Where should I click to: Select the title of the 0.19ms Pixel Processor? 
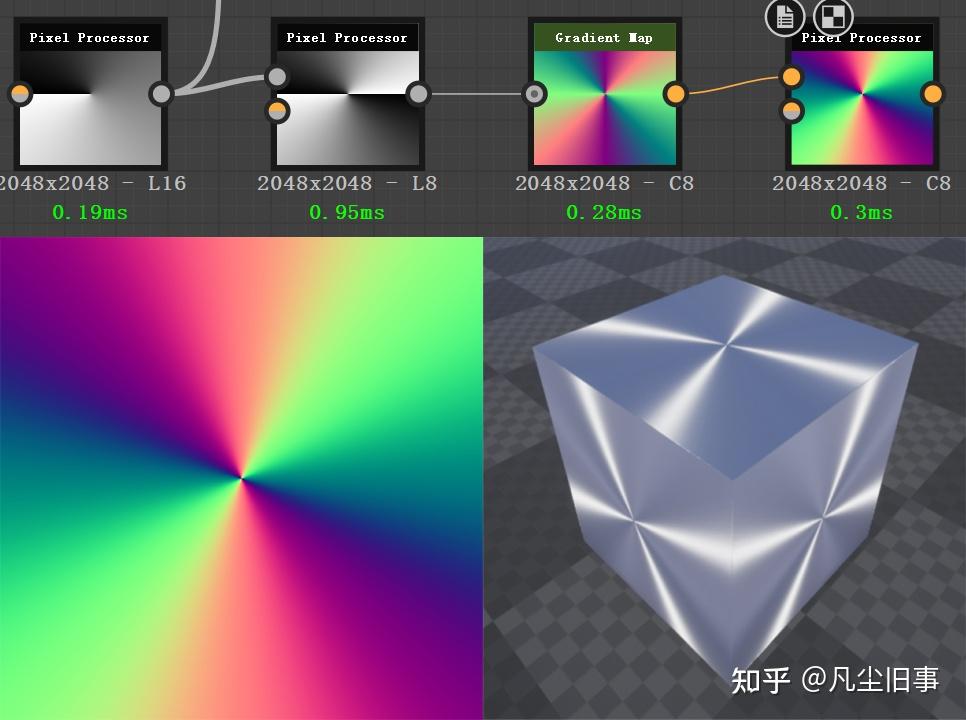pyautogui.click(x=90, y=38)
